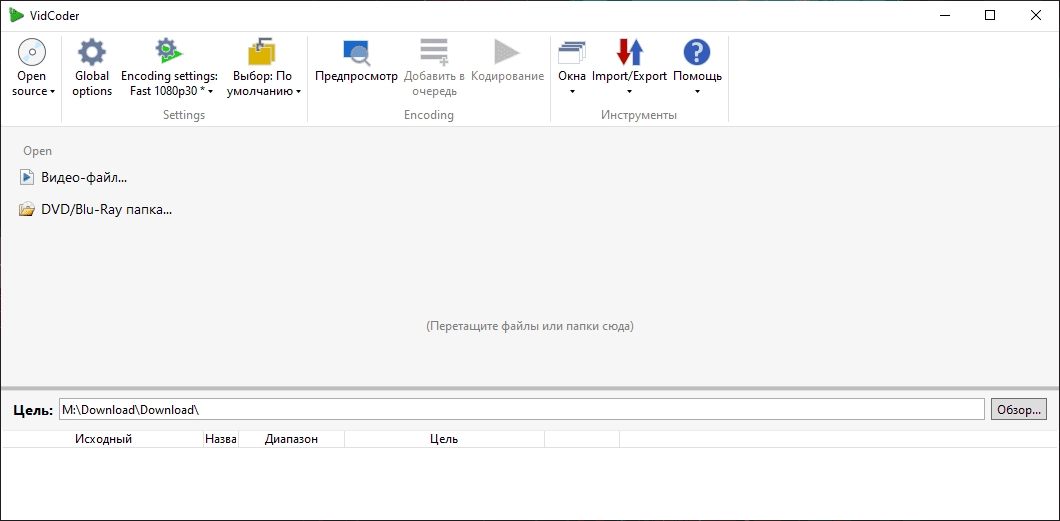The height and width of the screenshot is (521, 1060).
Task: Click the Добавить в очередь icon
Action: pyautogui.click(x=434, y=52)
